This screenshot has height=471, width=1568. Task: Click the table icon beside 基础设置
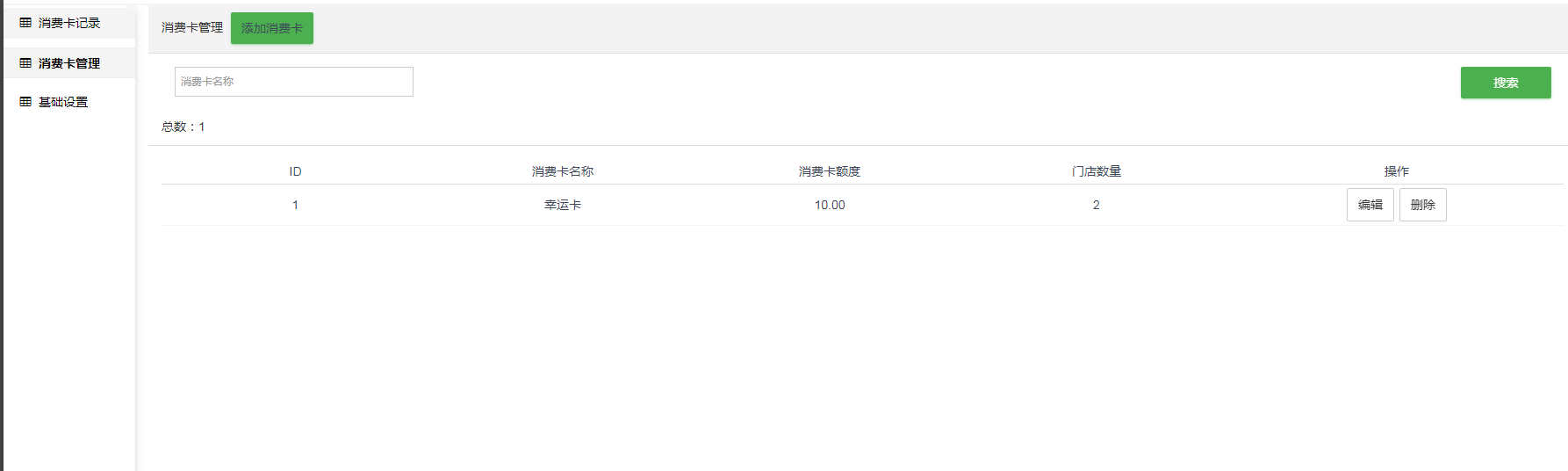25,102
